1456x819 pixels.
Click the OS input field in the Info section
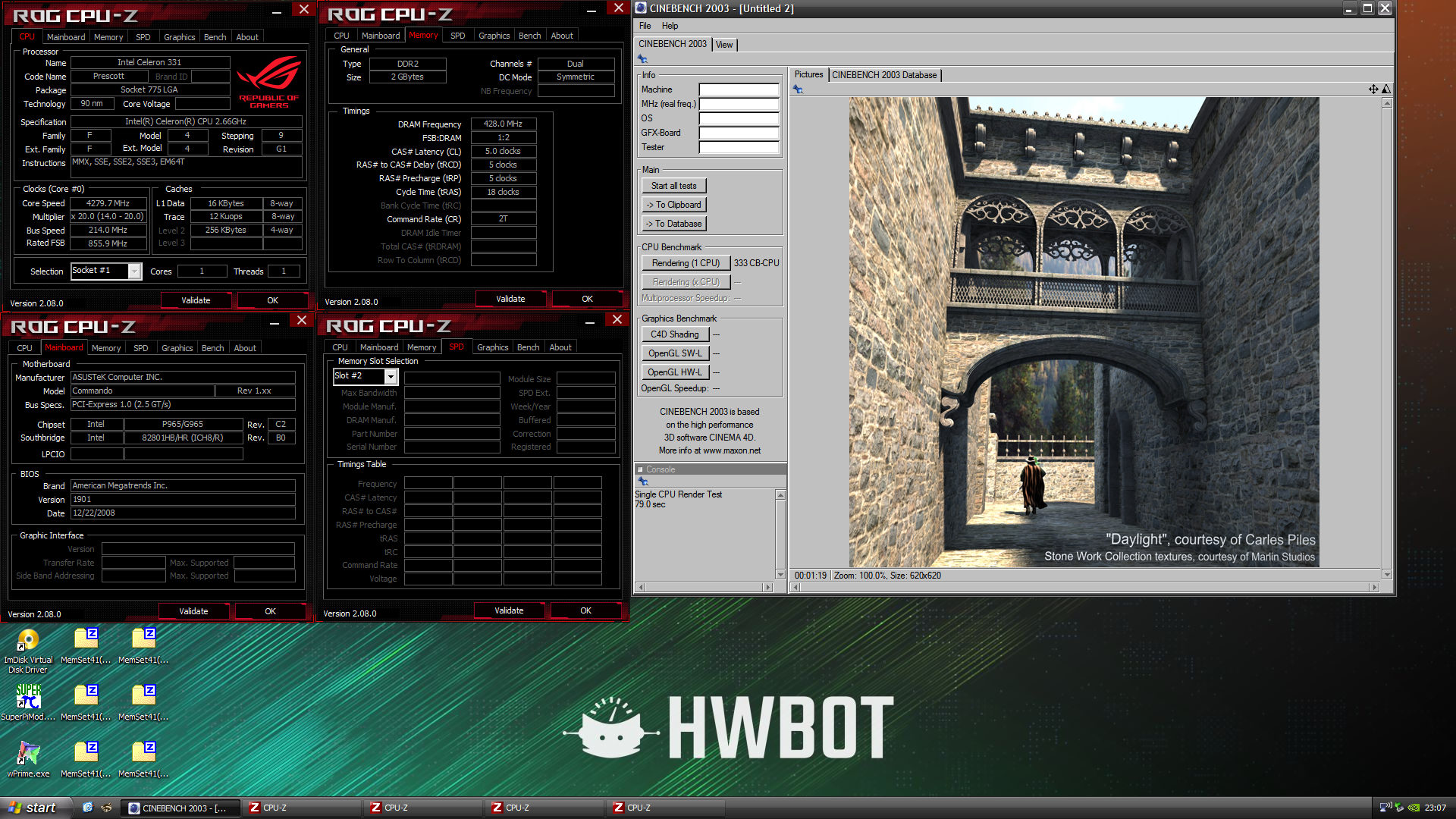pos(739,118)
